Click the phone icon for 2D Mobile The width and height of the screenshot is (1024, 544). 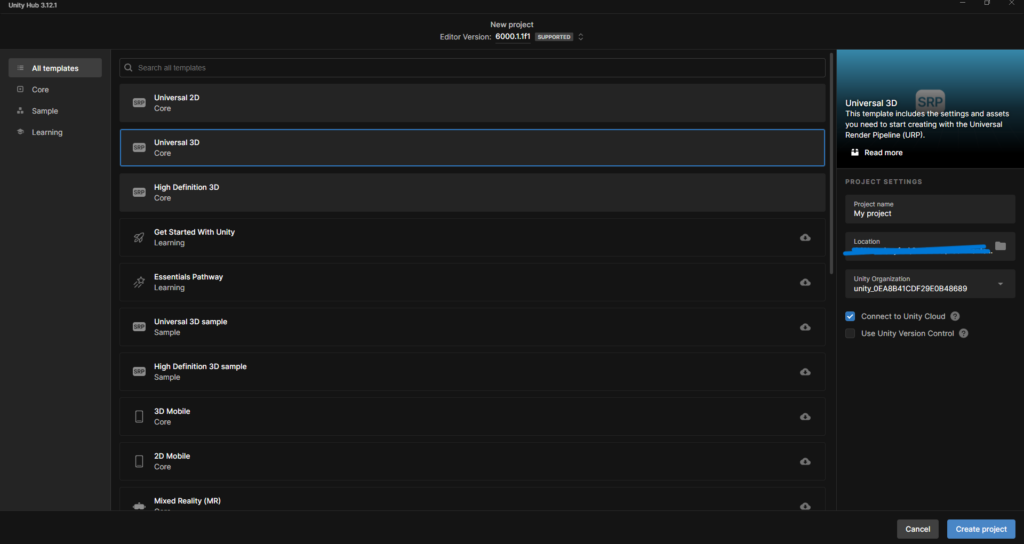(139, 461)
